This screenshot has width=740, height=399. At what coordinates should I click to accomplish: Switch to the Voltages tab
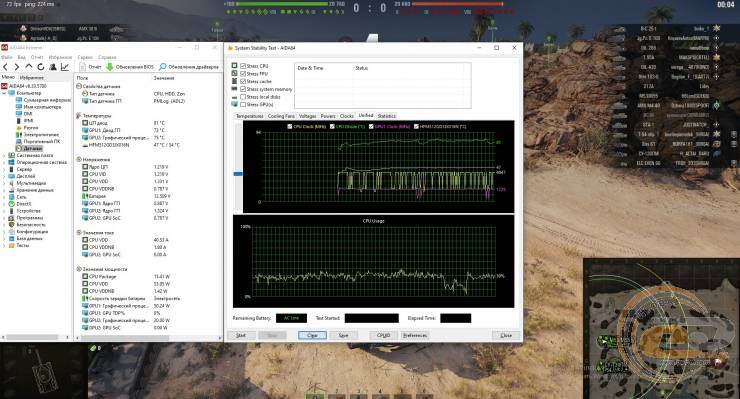307,116
